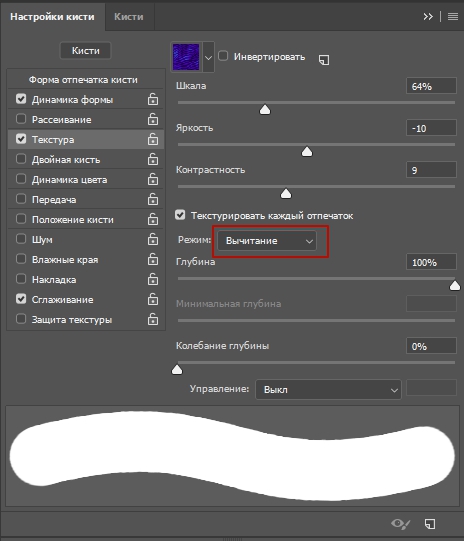Open texture pattern picker arrow
This screenshot has width=464, height=541.
point(208,57)
